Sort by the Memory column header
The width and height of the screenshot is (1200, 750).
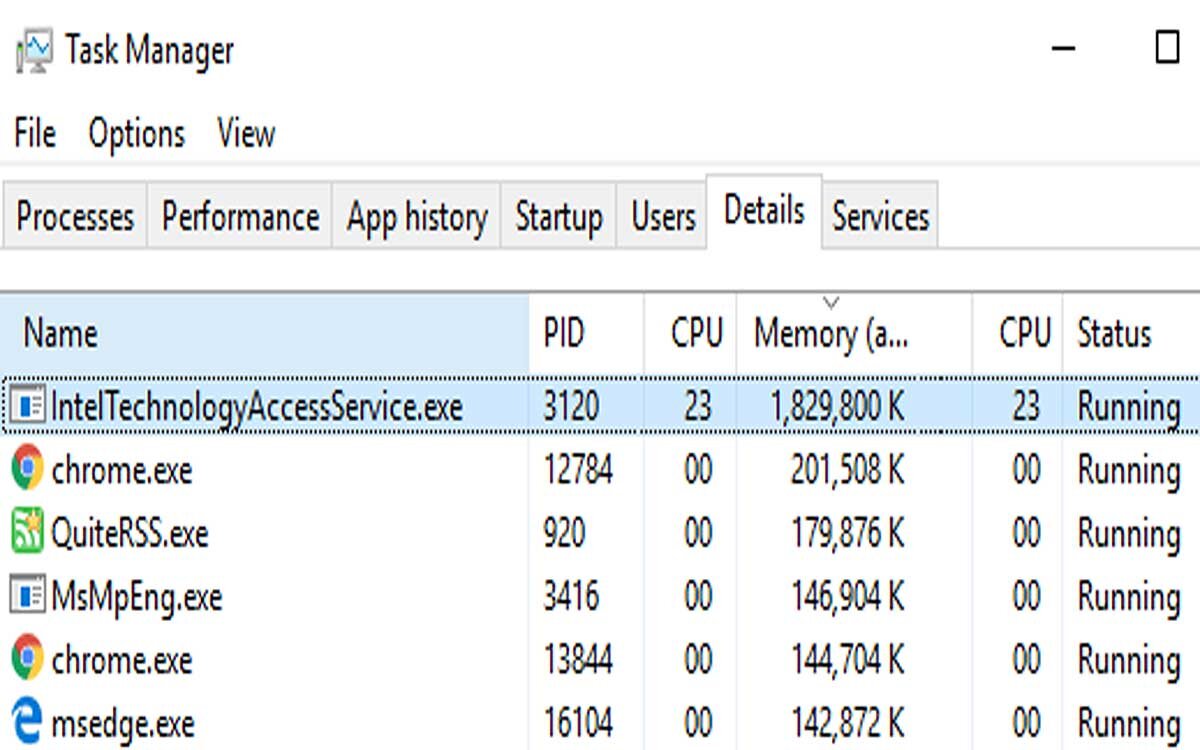(830, 334)
